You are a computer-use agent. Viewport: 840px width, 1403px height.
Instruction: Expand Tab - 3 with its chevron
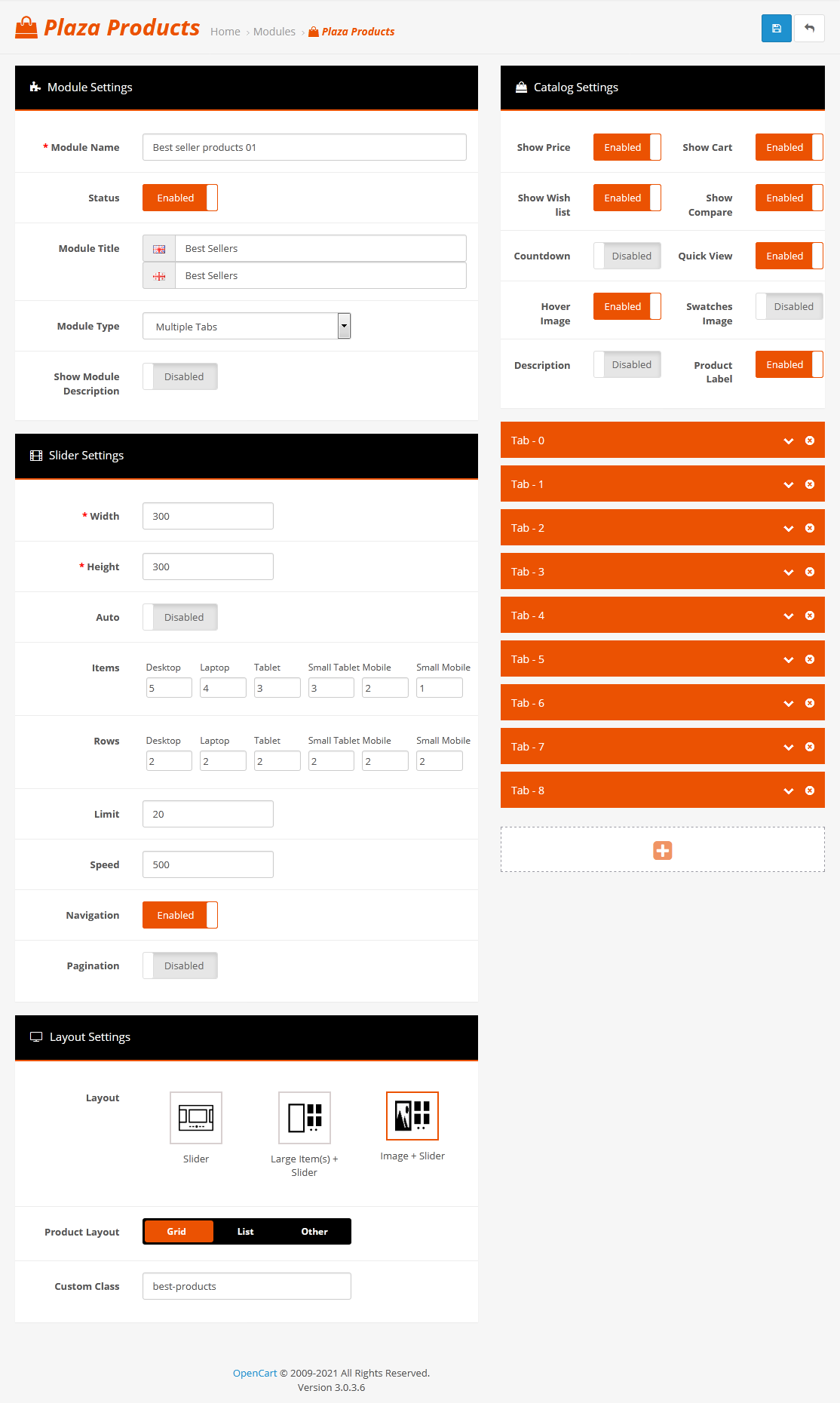[x=789, y=572]
